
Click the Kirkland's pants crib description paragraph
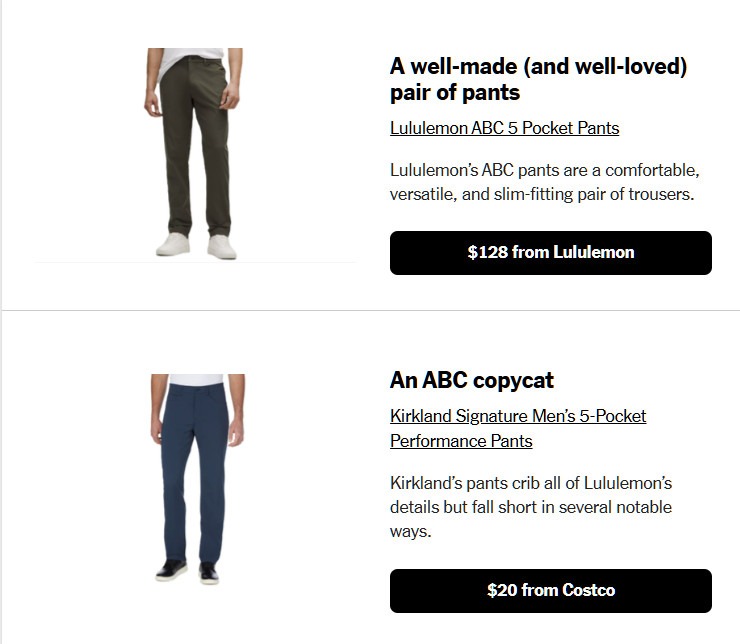(531, 507)
